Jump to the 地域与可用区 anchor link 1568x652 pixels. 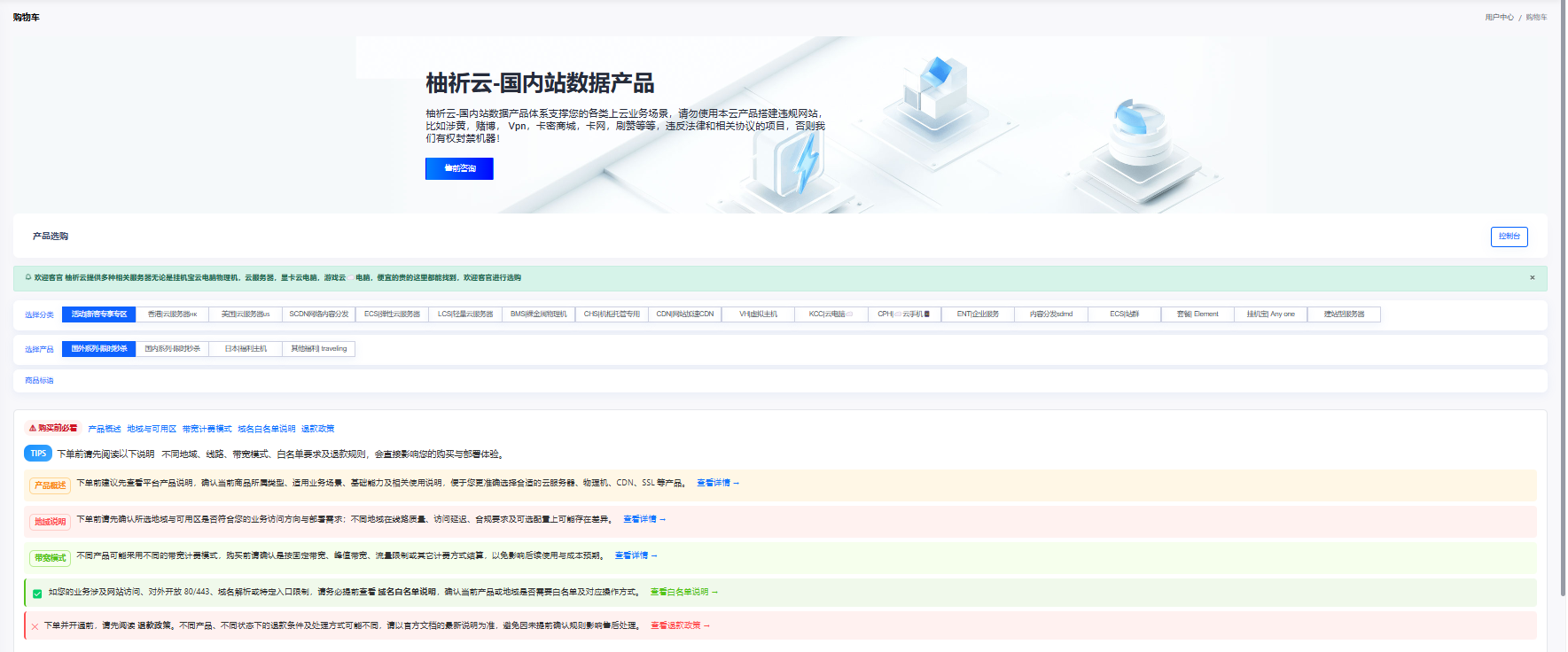[x=152, y=429]
